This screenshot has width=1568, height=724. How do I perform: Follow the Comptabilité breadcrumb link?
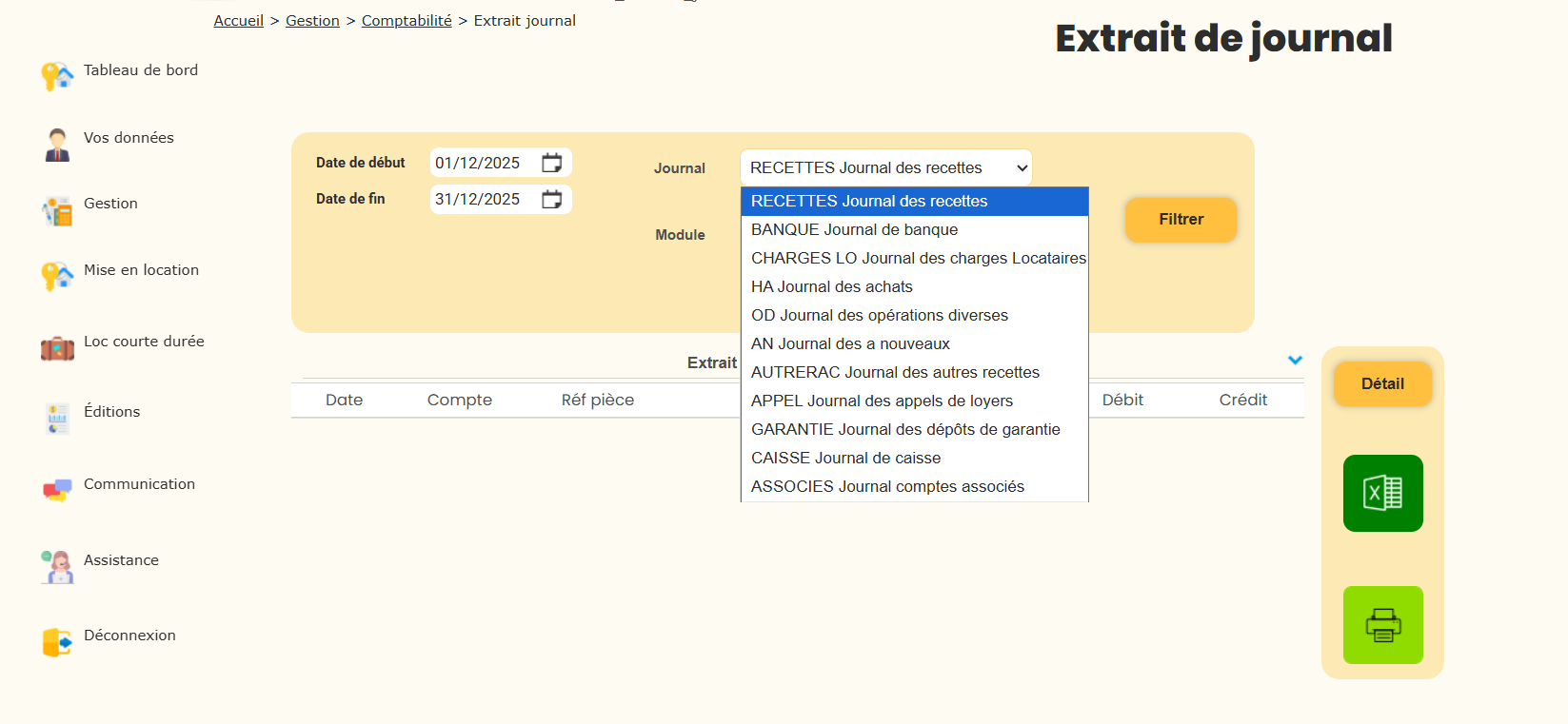tap(407, 21)
